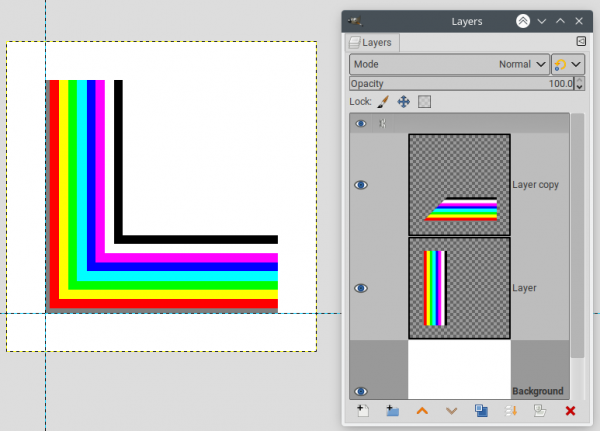The height and width of the screenshot is (431, 600).
Task: Open the layer mode group switcher
Action: point(568,64)
